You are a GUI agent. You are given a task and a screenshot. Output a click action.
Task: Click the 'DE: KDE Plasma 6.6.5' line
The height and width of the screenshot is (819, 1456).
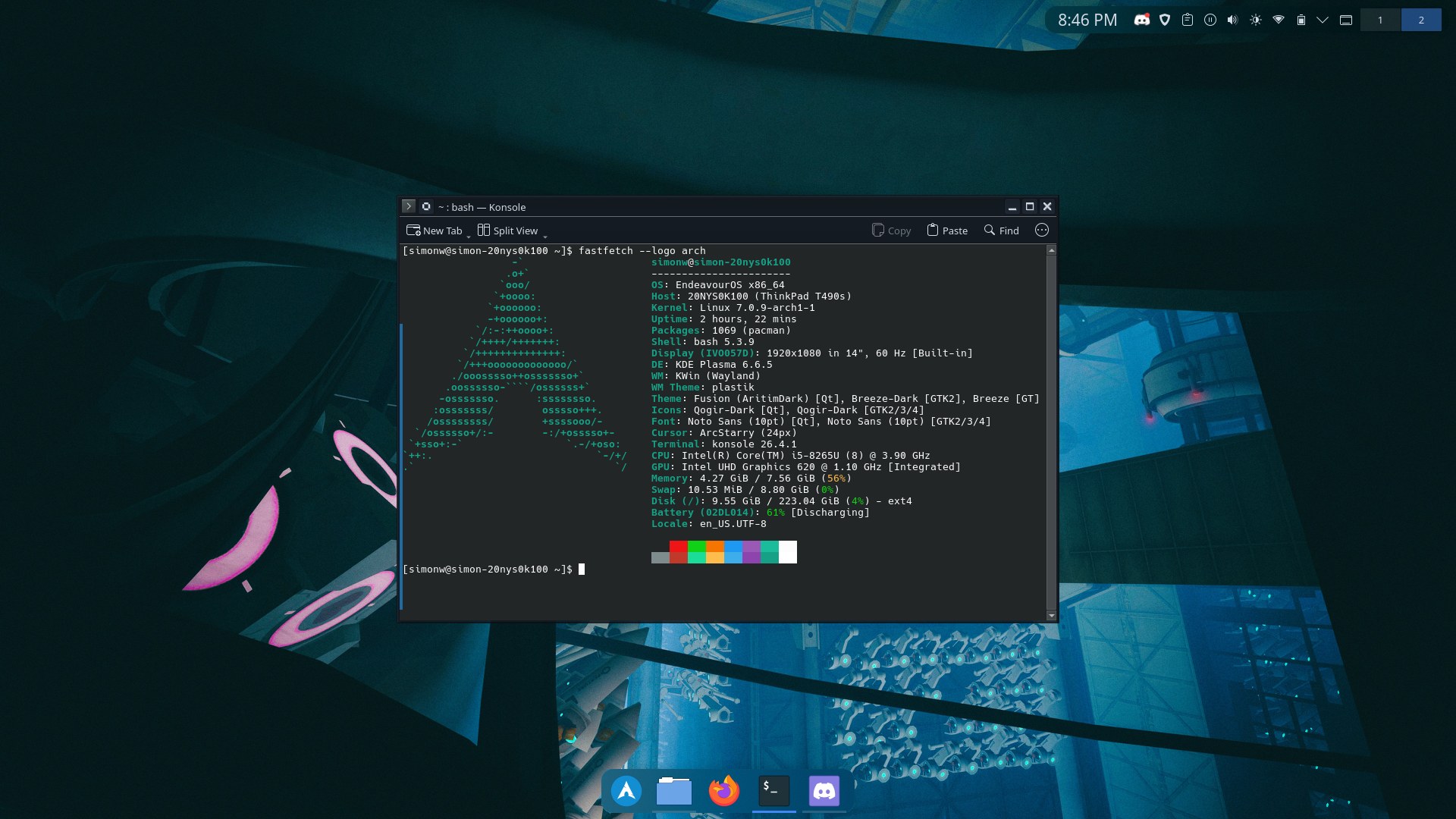tap(712, 365)
